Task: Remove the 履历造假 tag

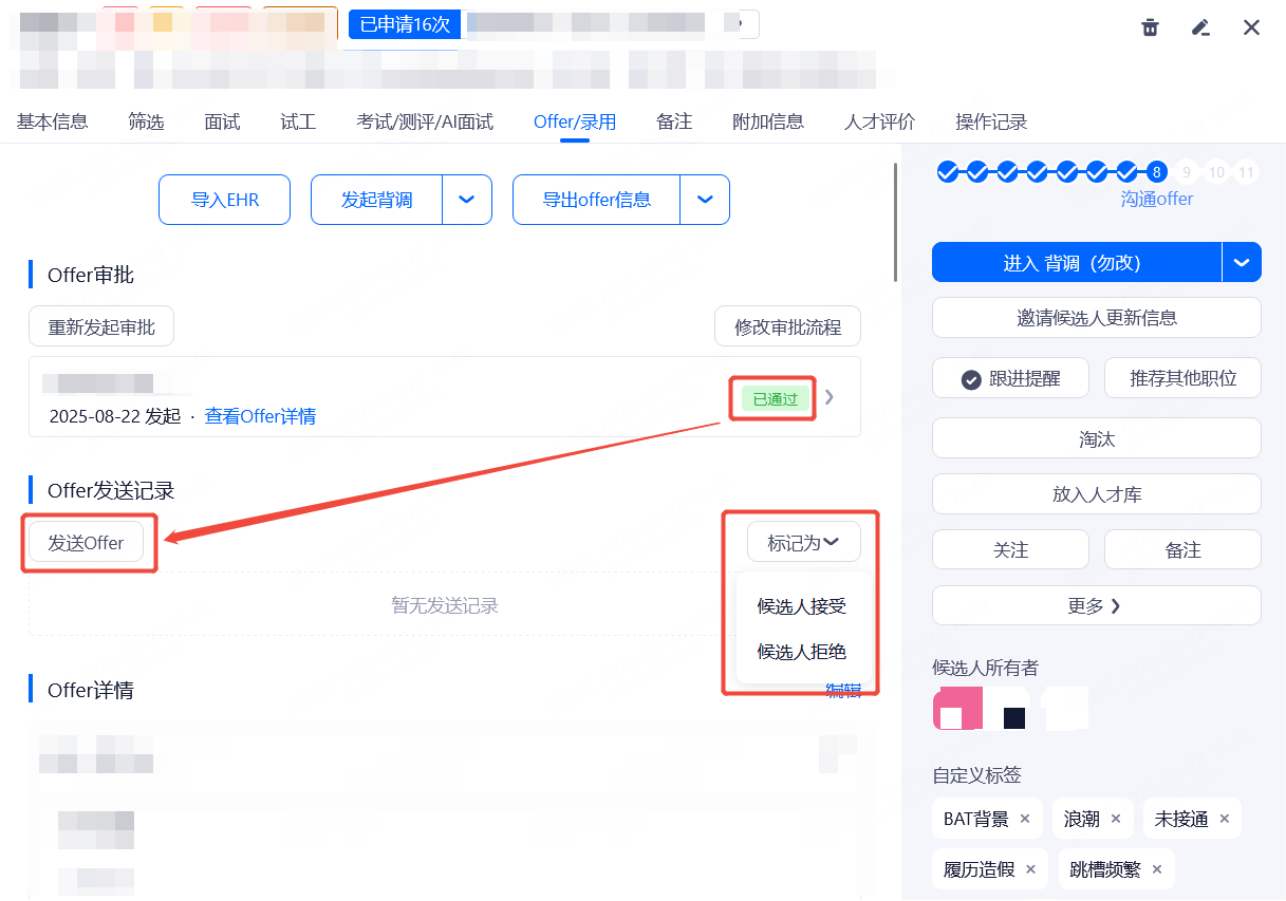Action: (1030, 870)
